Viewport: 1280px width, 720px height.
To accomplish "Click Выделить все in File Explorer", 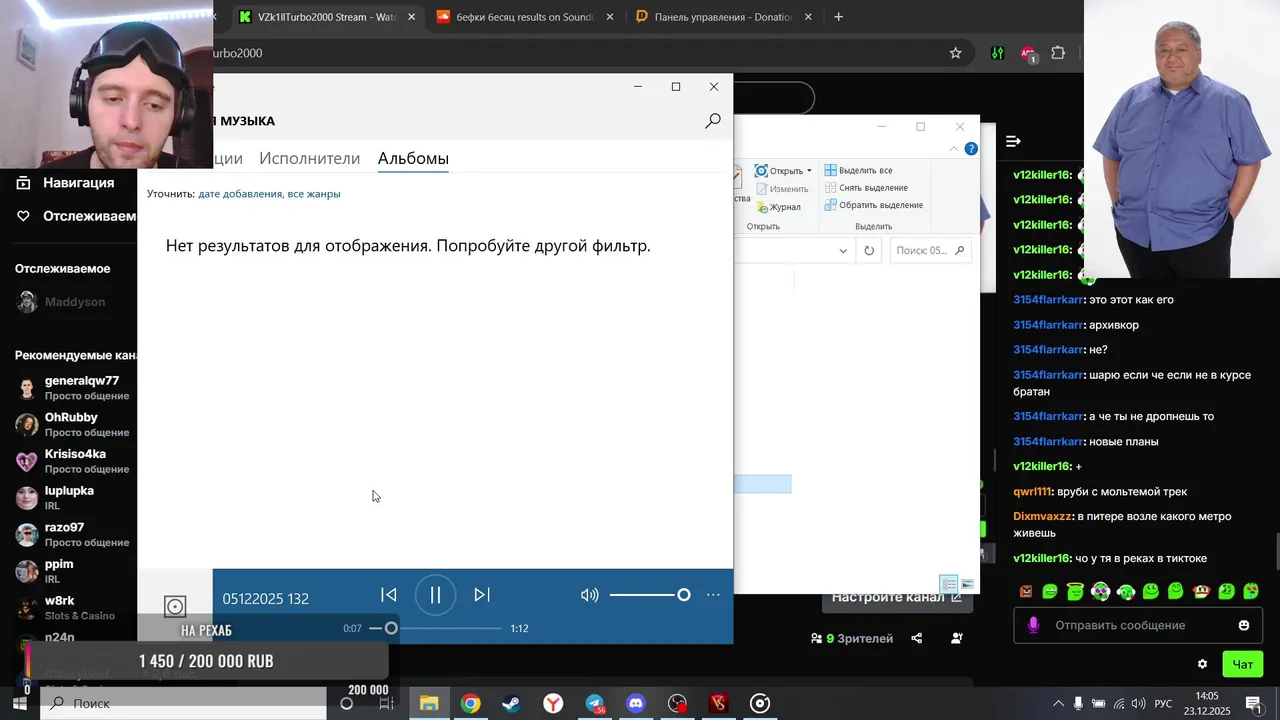I will (859, 171).
